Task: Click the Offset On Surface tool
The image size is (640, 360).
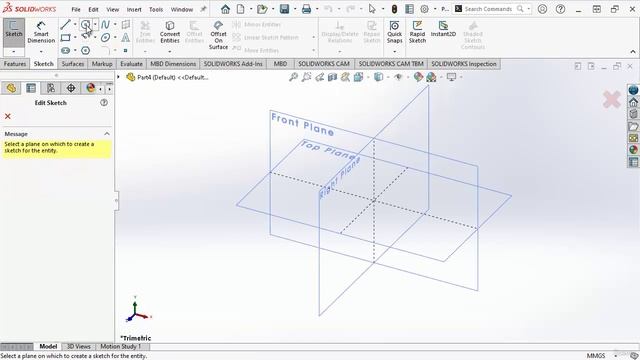Action: (218, 35)
